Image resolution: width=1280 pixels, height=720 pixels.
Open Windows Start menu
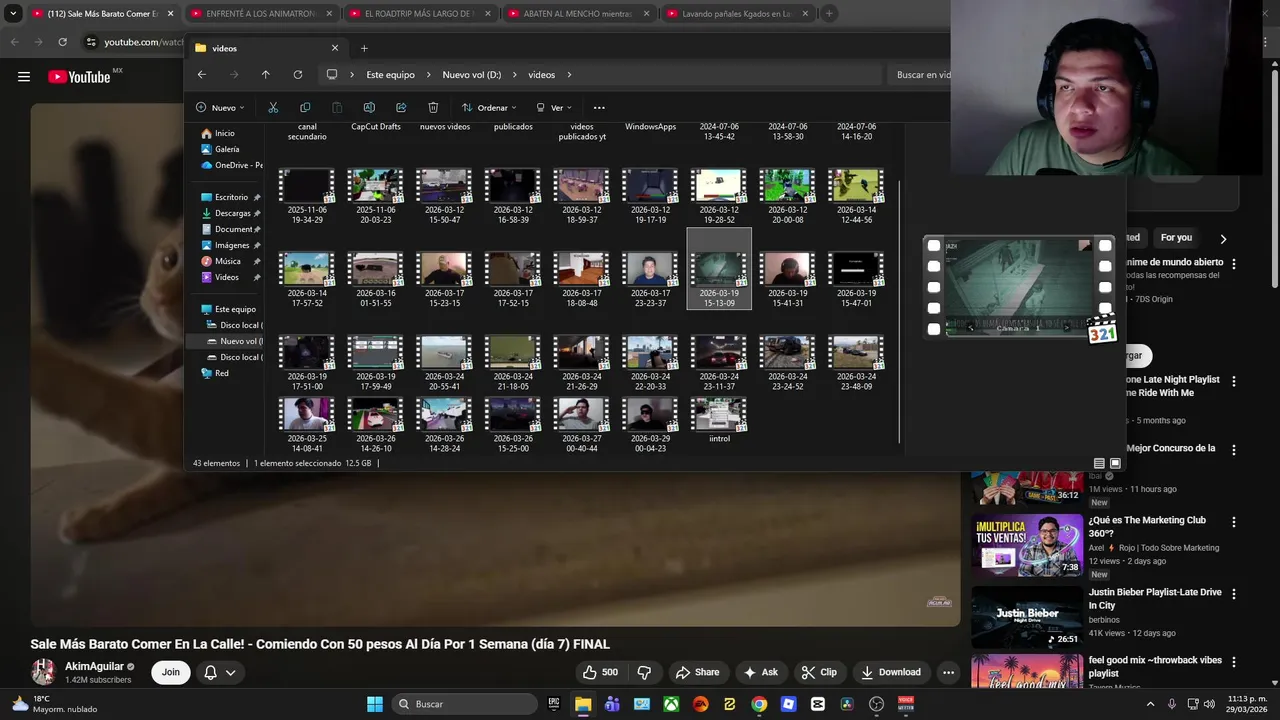click(375, 704)
